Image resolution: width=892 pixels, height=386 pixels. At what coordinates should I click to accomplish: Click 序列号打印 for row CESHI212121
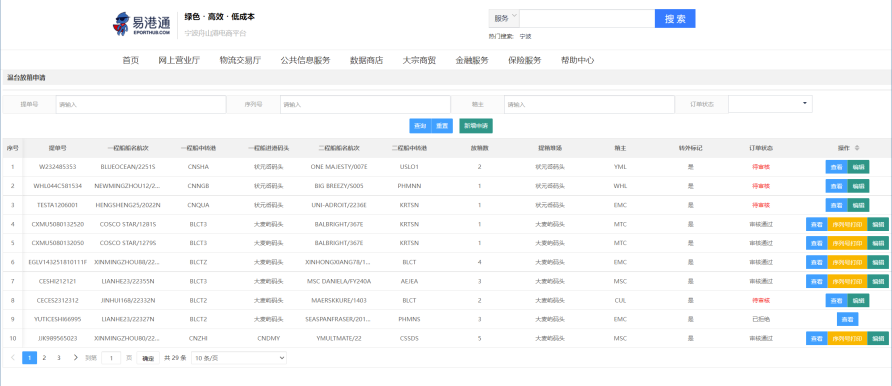point(848,281)
